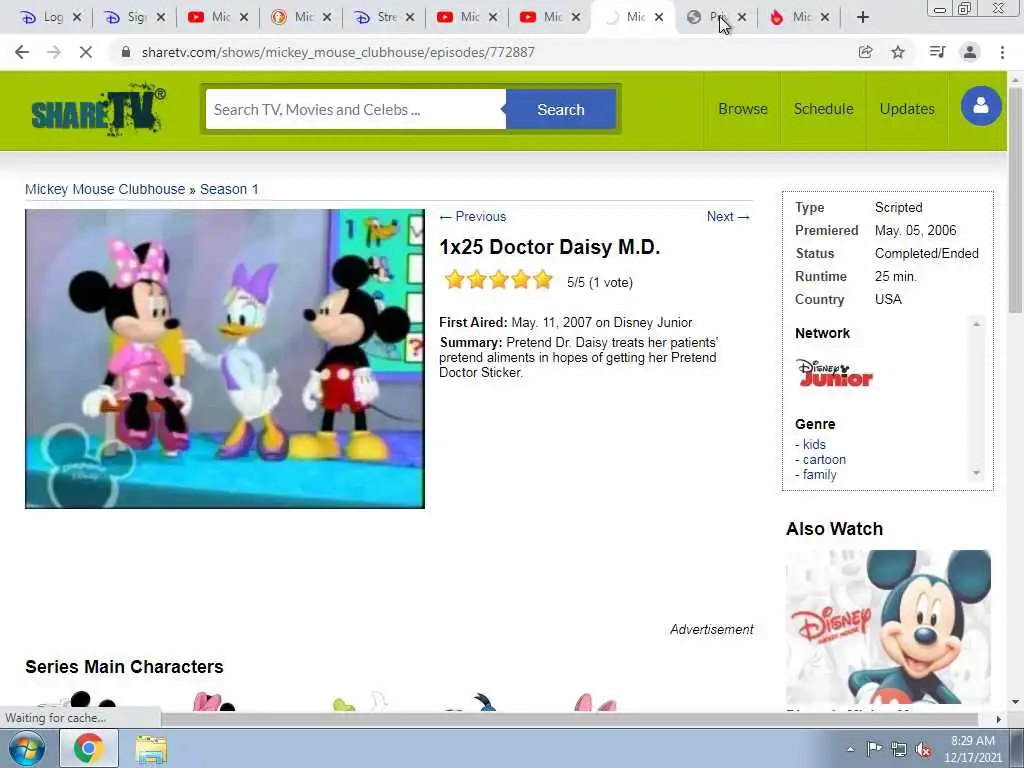Click the episode title 1x25 Doctor Daisy M.D.
1024x768 pixels.
549,247
